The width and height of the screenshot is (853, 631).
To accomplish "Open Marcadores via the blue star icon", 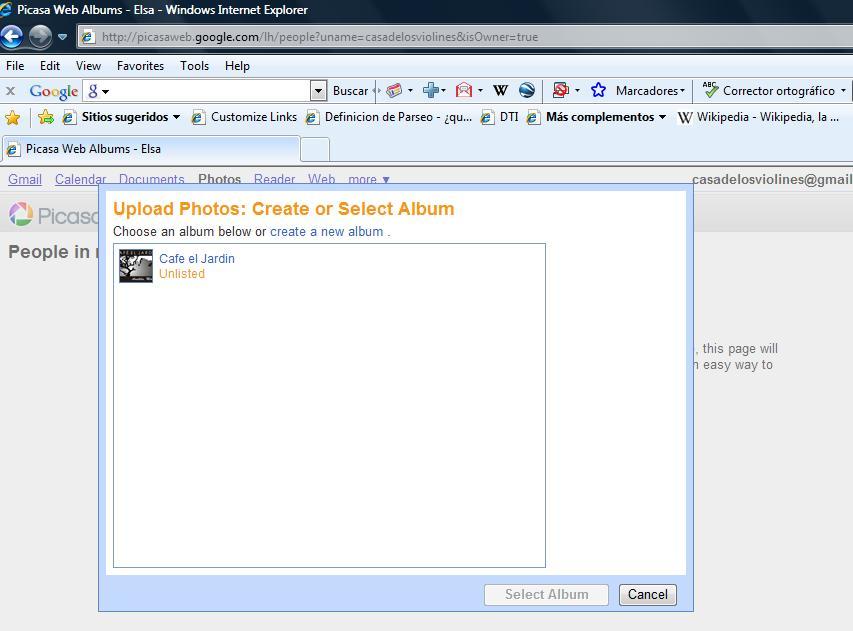I will 600,90.
